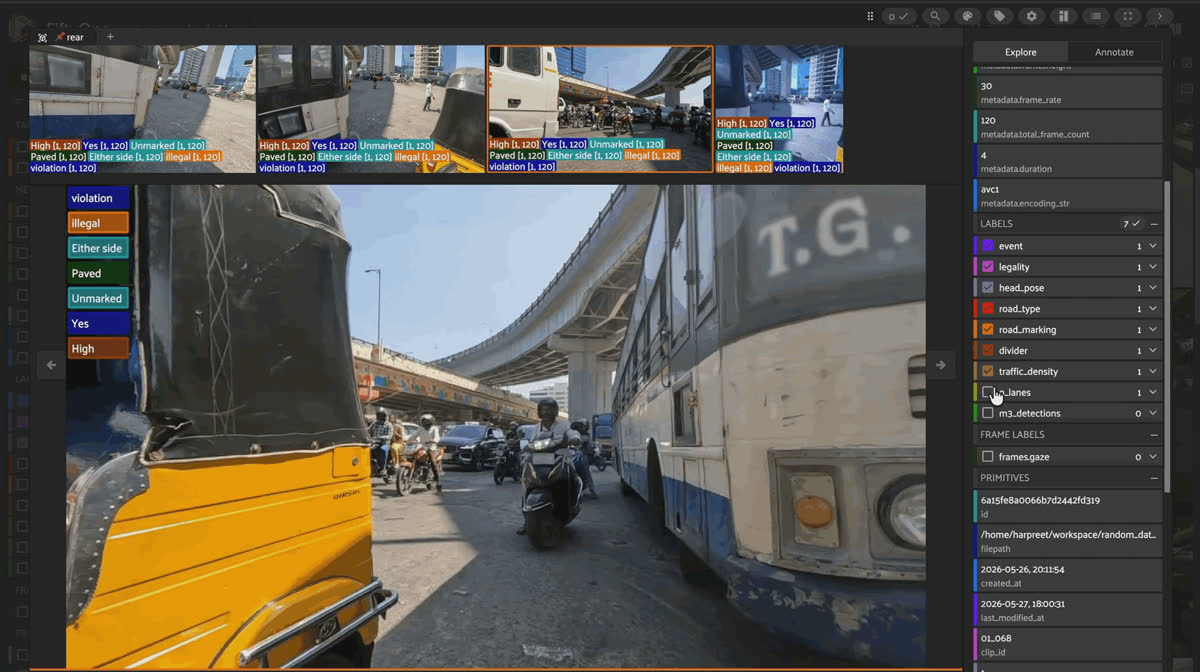1200x672 pixels.
Task: Uncheck the road_marking checkbox
Action: point(988,330)
